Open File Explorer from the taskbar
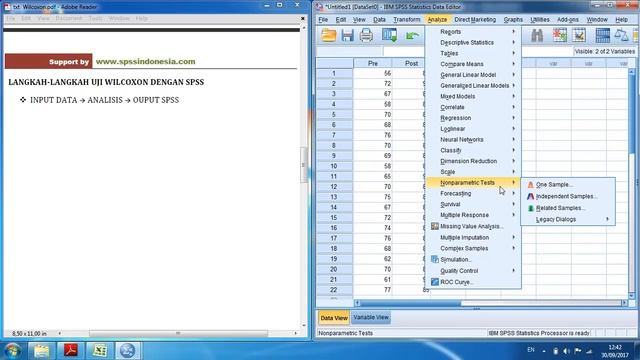 41,351
